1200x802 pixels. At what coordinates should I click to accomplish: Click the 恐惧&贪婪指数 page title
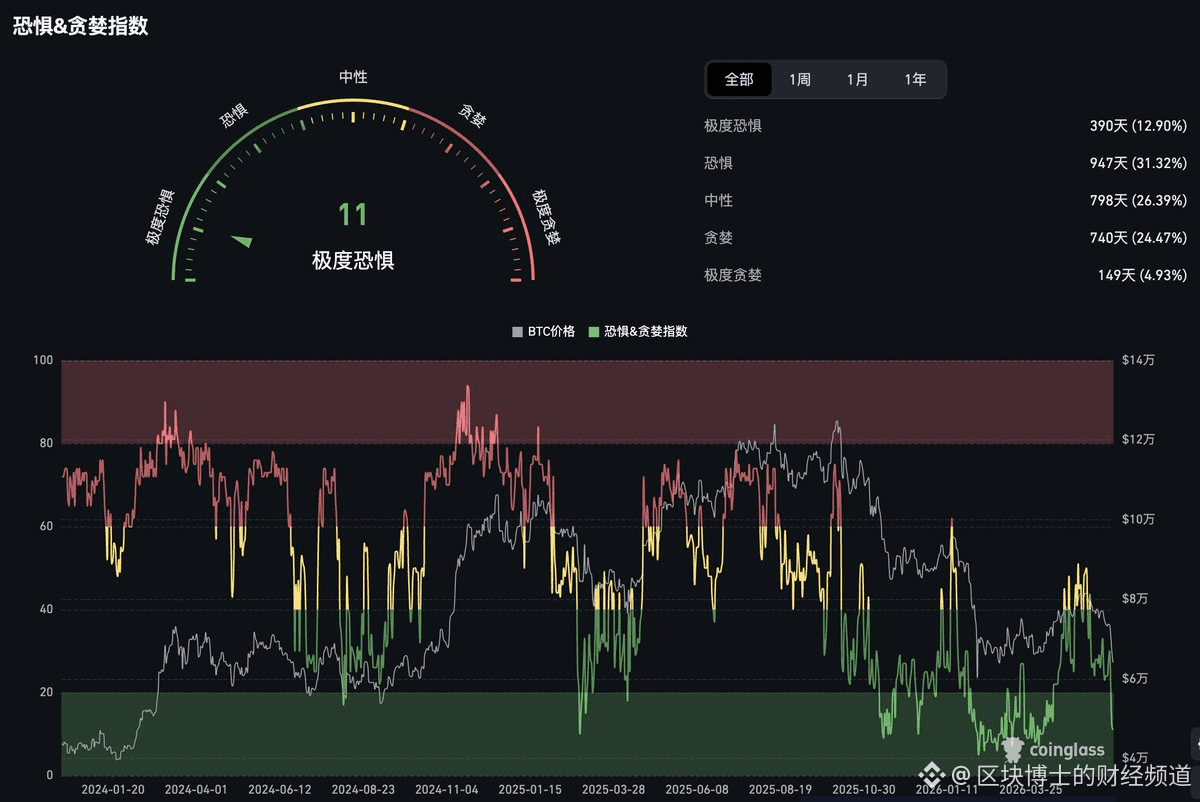pyautogui.click(x=80, y=26)
